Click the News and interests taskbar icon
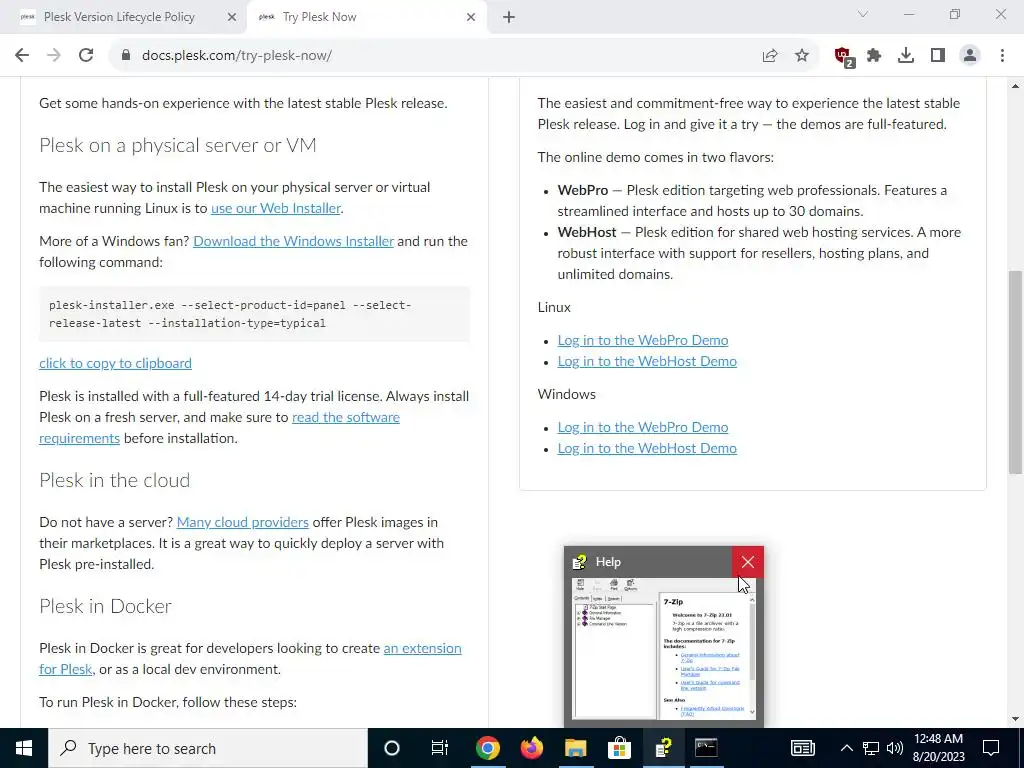The image size is (1024, 768). pyautogui.click(x=803, y=748)
